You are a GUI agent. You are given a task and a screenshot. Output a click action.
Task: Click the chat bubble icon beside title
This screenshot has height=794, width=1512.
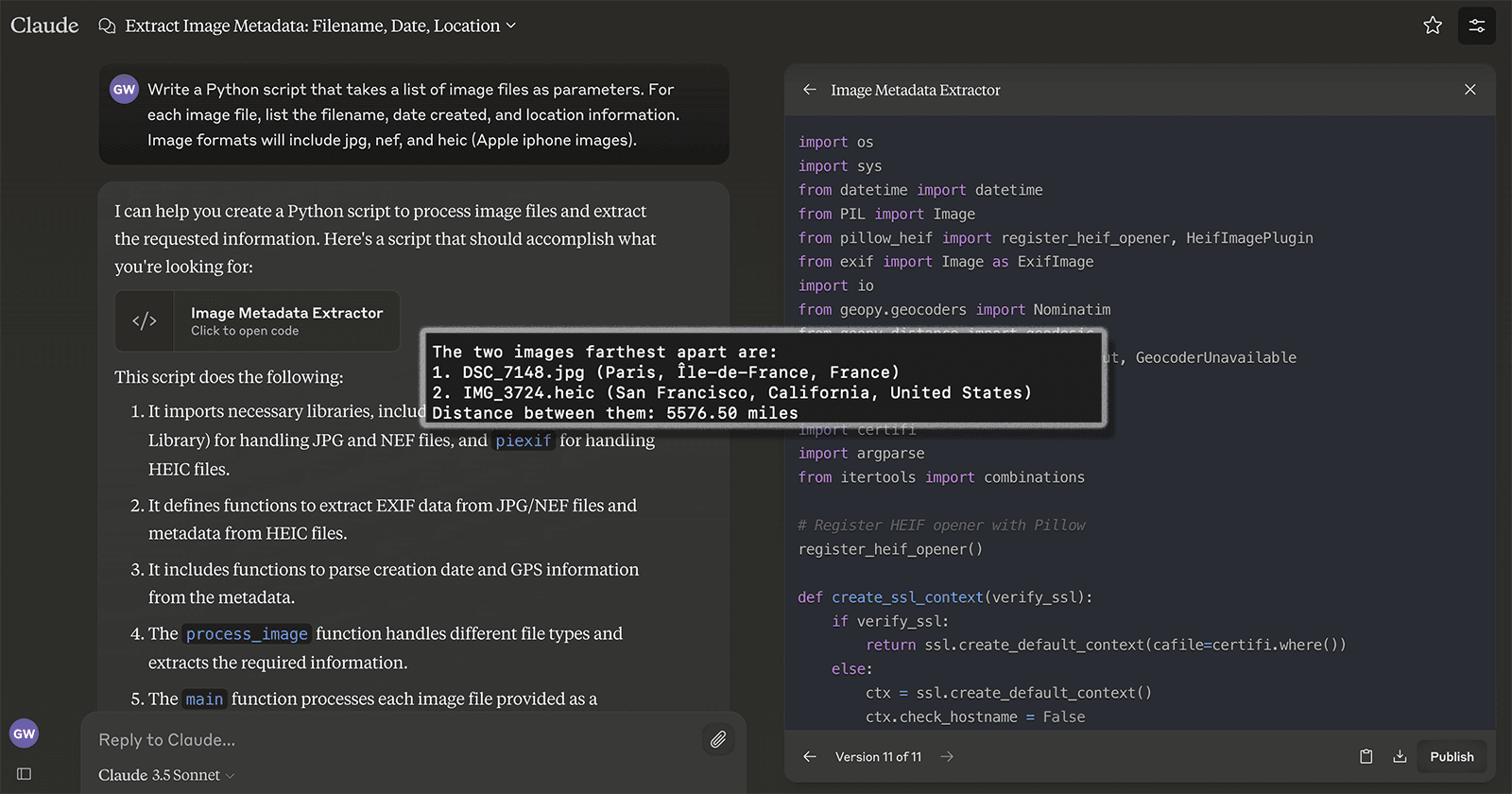tap(107, 26)
